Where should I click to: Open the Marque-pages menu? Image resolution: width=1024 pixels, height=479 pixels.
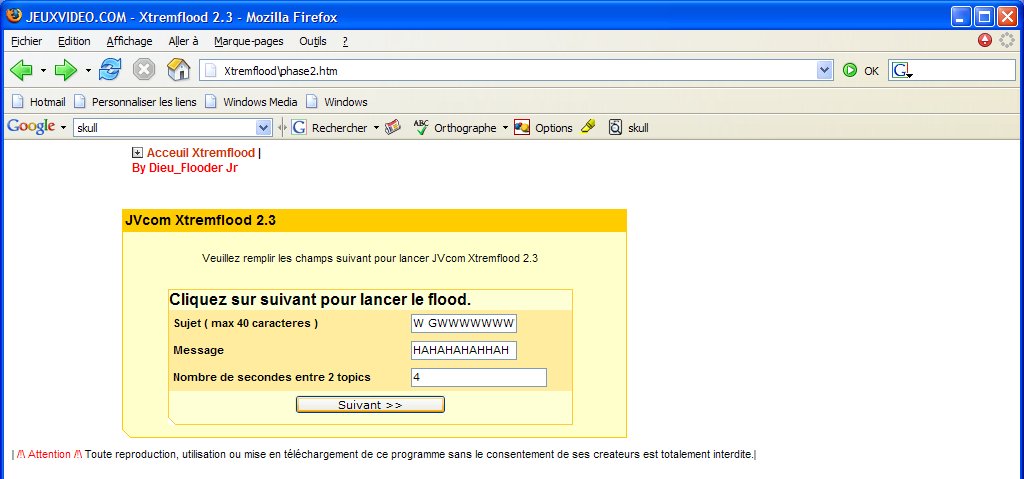tap(248, 41)
